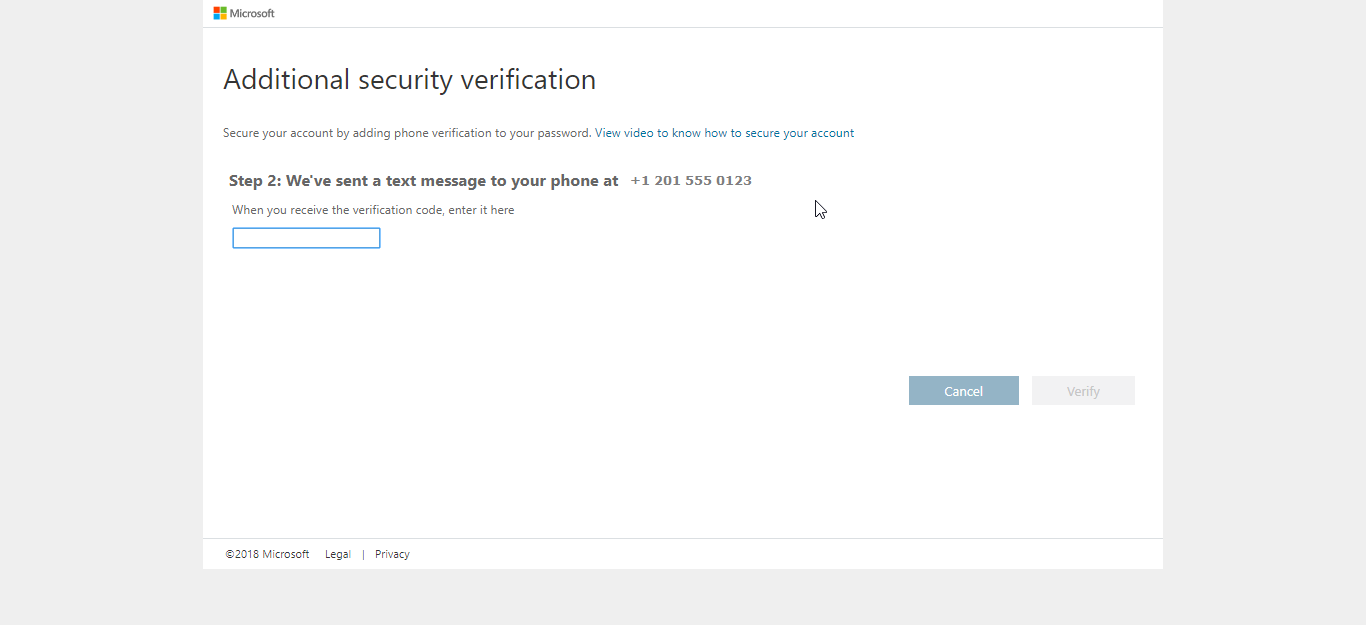The image size is (1366, 625).
Task: Open the Legal footer link
Action: pyautogui.click(x=338, y=554)
